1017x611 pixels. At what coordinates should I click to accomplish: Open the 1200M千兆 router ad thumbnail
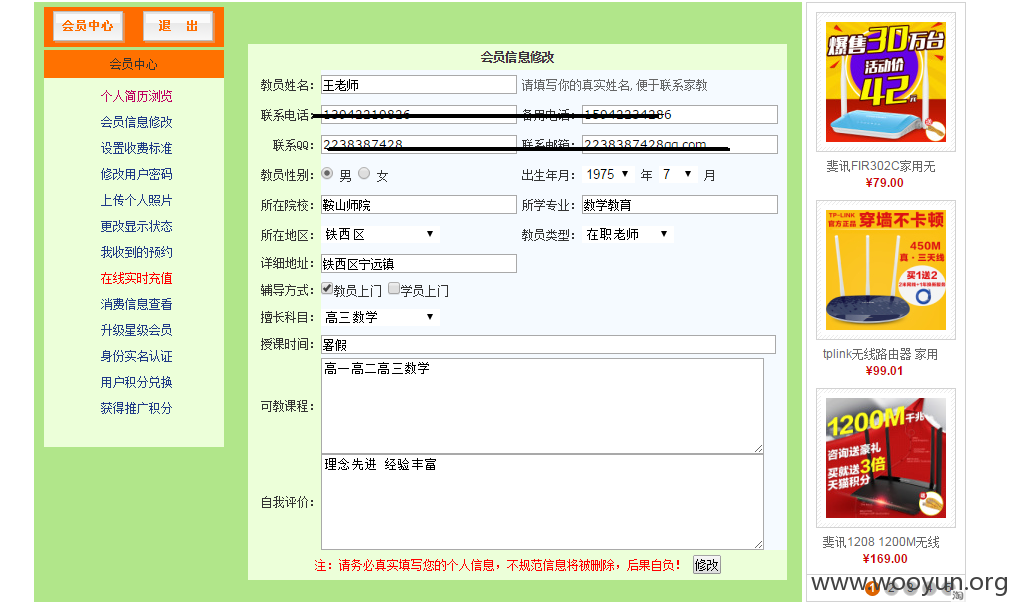click(x=885, y=458)
